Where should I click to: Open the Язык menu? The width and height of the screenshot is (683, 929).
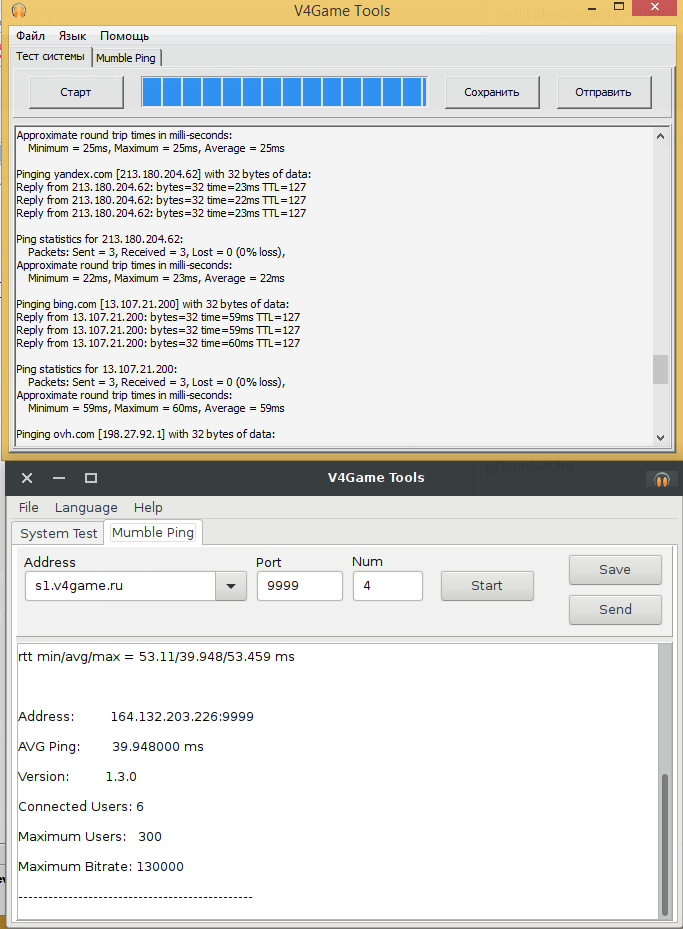(x=72, y=36)
